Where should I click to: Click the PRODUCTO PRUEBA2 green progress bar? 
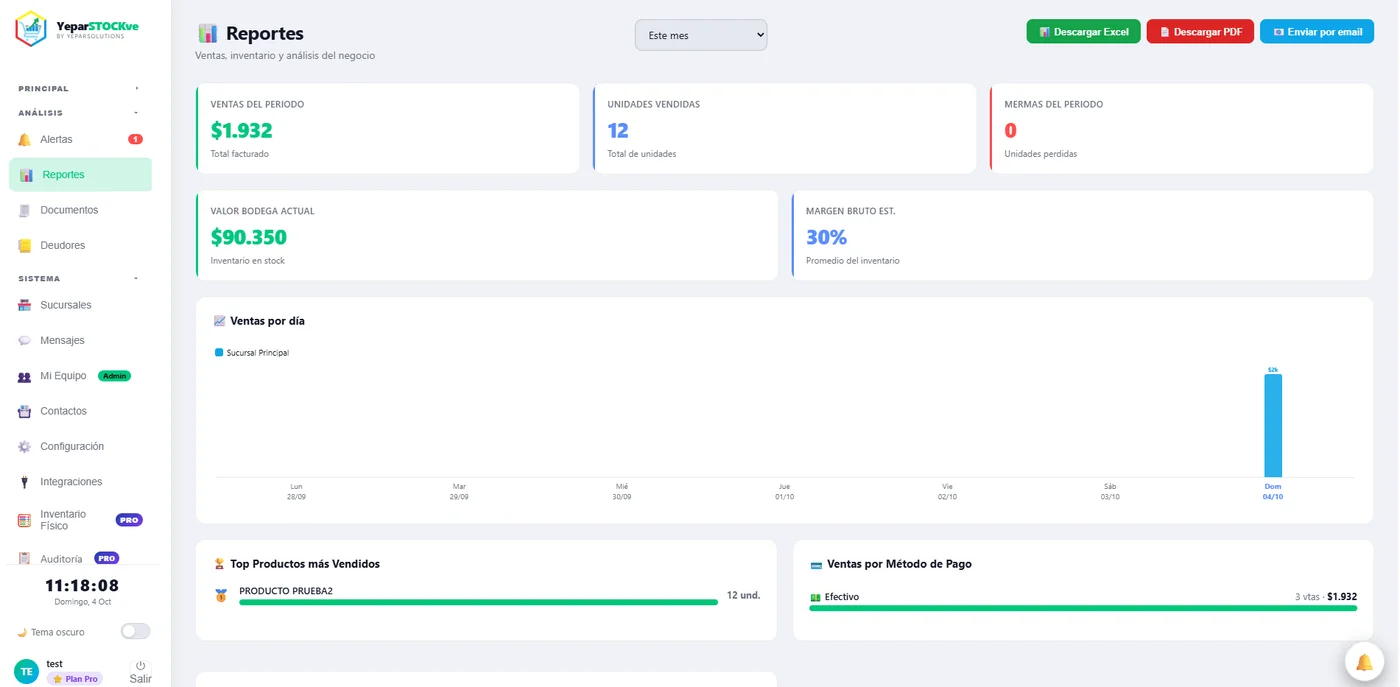pyautogui.click(x=478, y=602)
